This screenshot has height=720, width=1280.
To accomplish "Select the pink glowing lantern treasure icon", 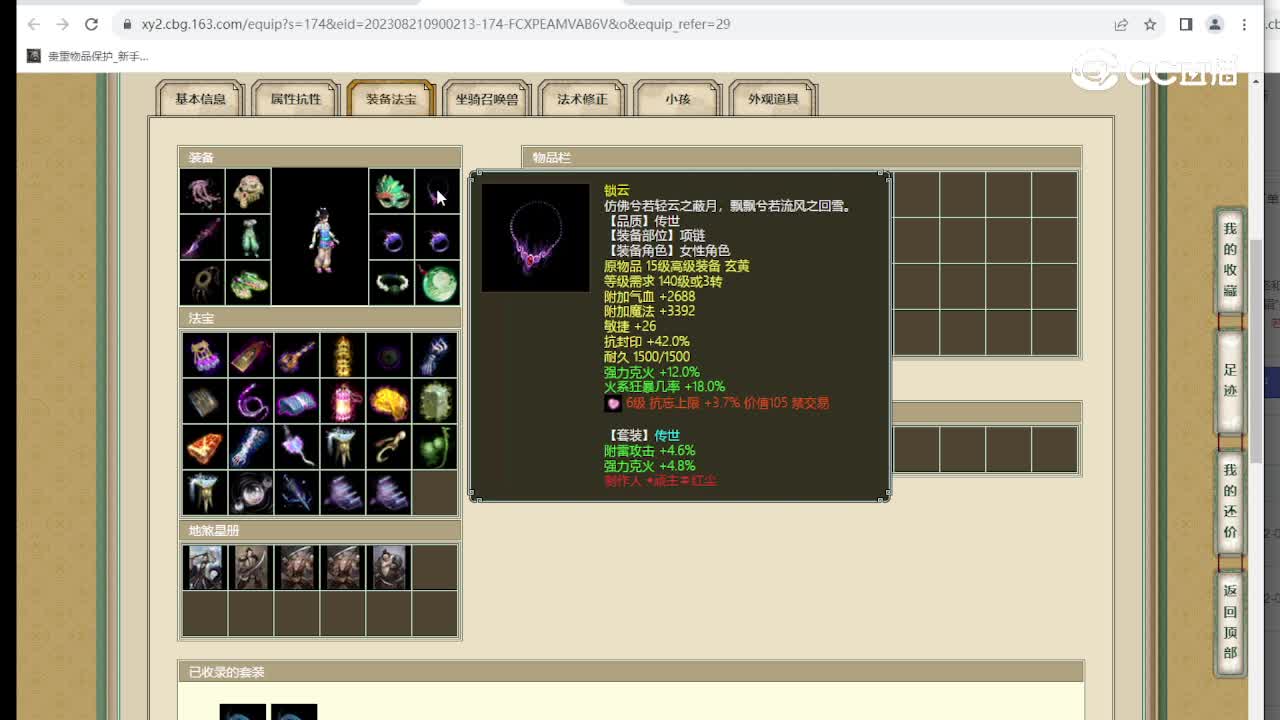I will pyautogui.click(x=343, y=401).
